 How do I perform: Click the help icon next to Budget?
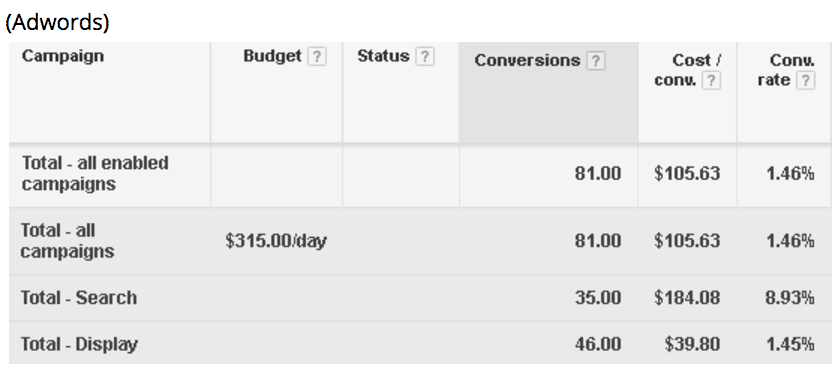(x=316, y=56)
